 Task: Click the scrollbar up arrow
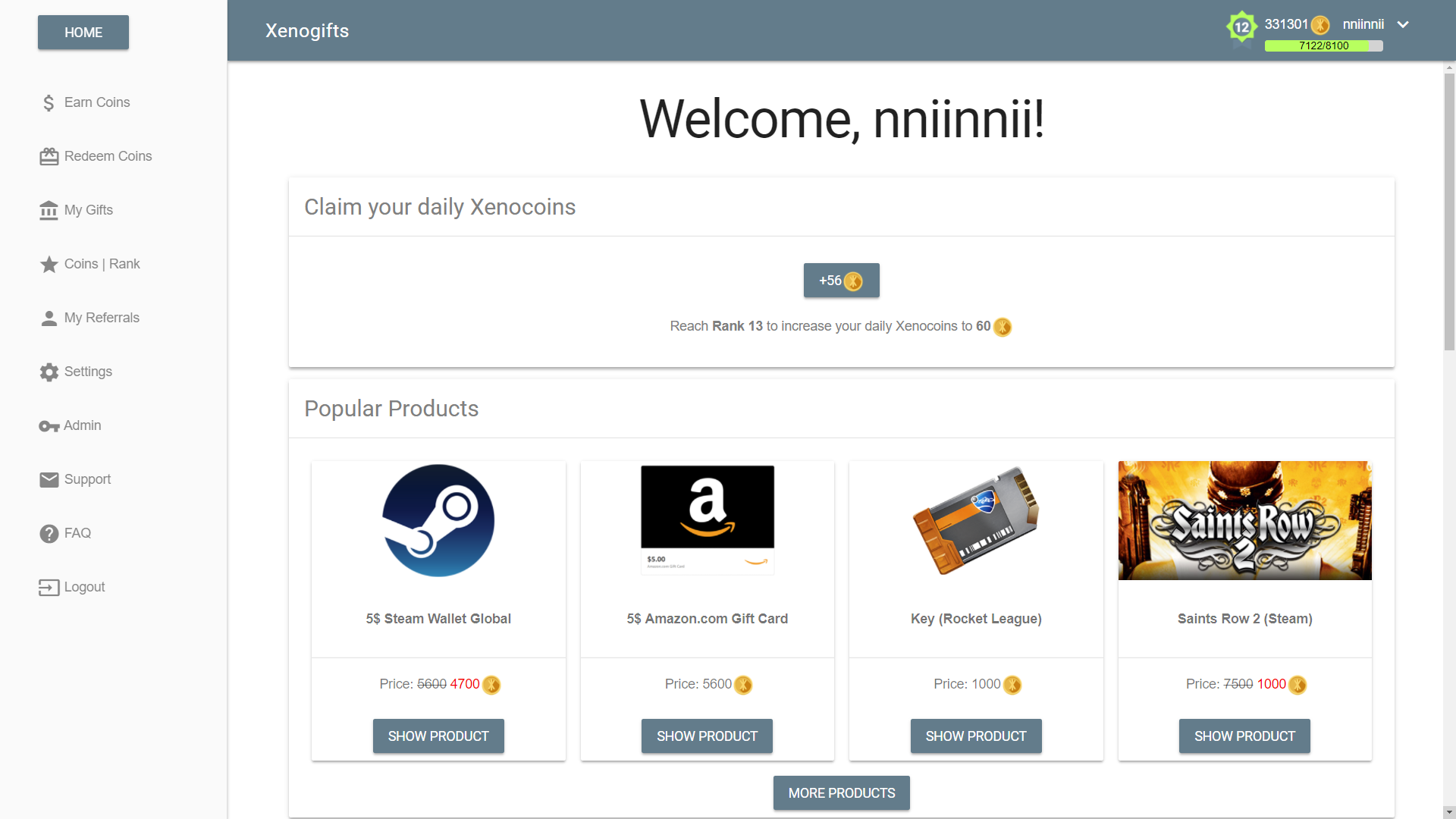1449,67
